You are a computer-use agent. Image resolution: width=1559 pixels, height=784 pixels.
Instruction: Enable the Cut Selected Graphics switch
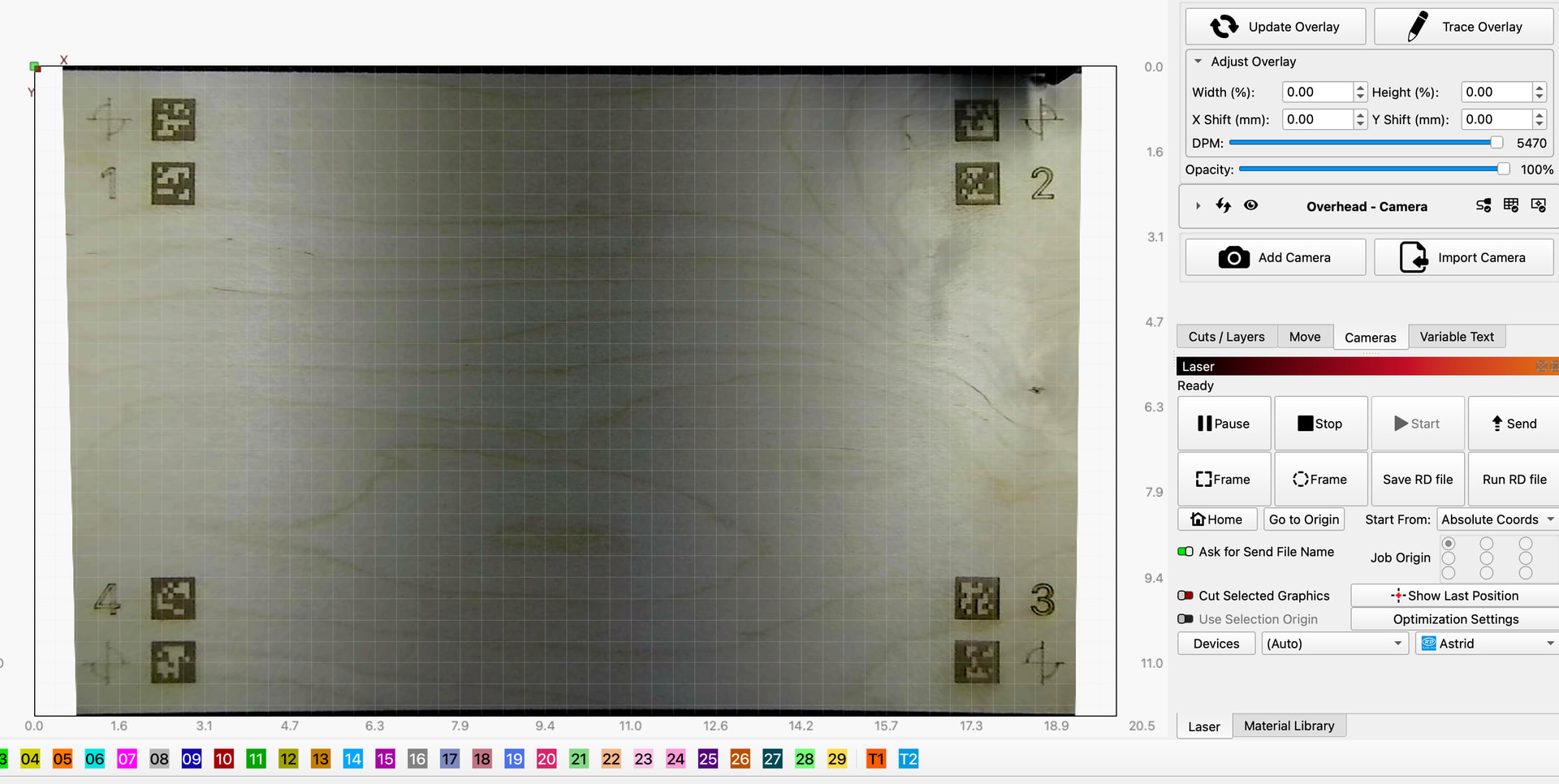pyautogui.click(x=1185, y=596)
